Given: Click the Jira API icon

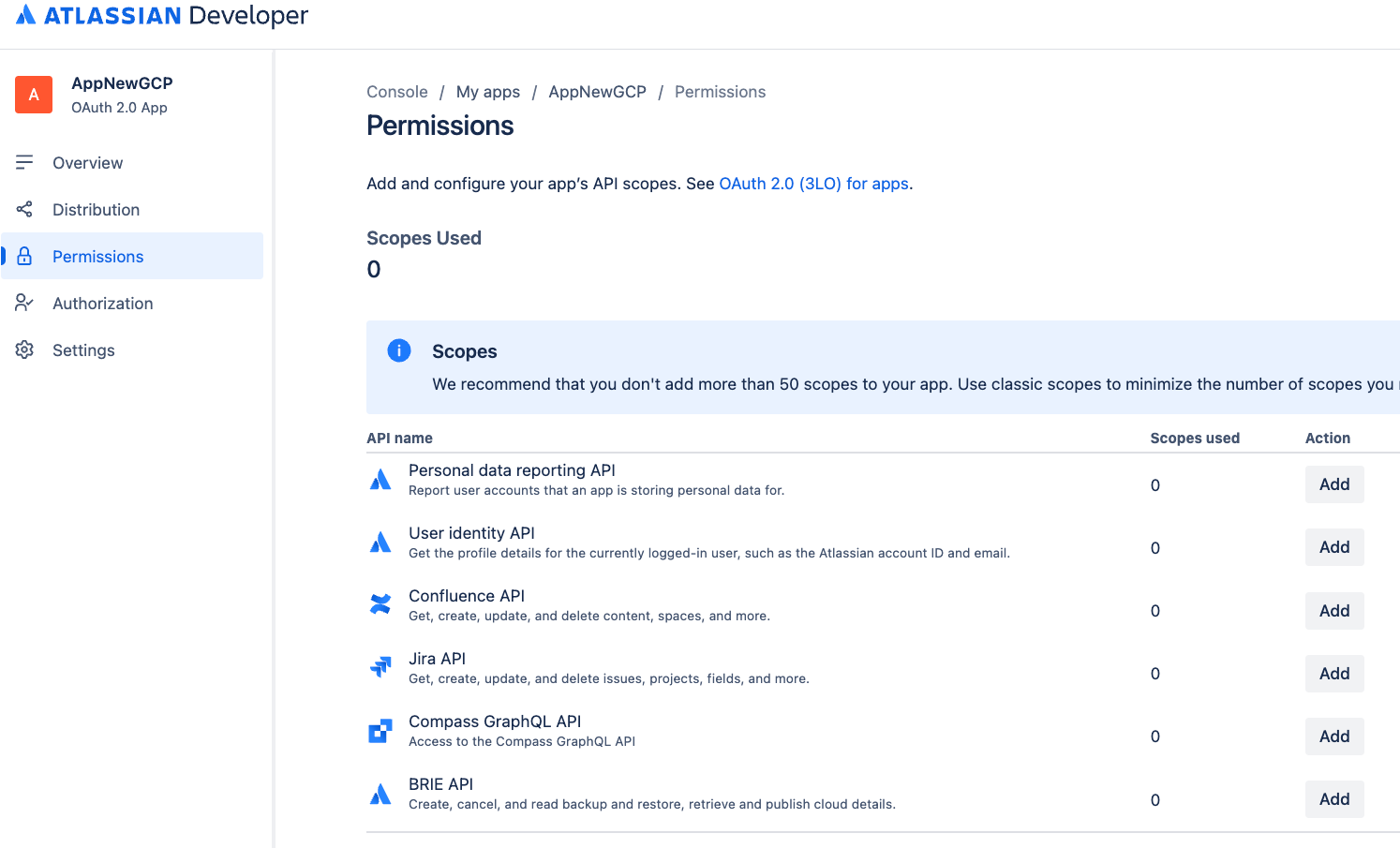Looking at the screenshot, I should pos(380,667).
